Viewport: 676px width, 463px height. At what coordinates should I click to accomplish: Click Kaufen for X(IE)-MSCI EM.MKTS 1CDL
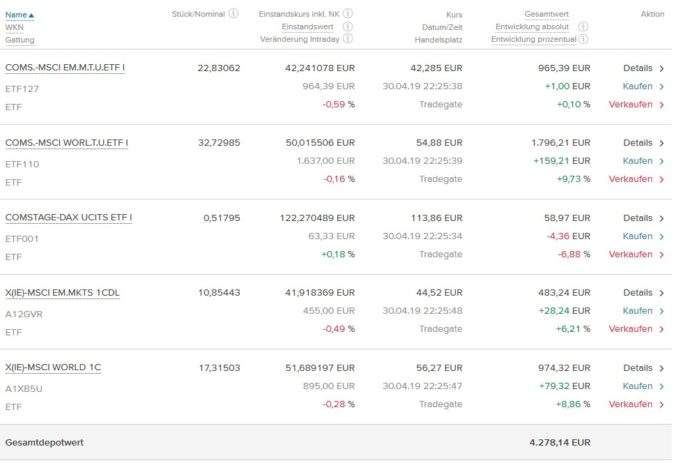tap(643, 311)
